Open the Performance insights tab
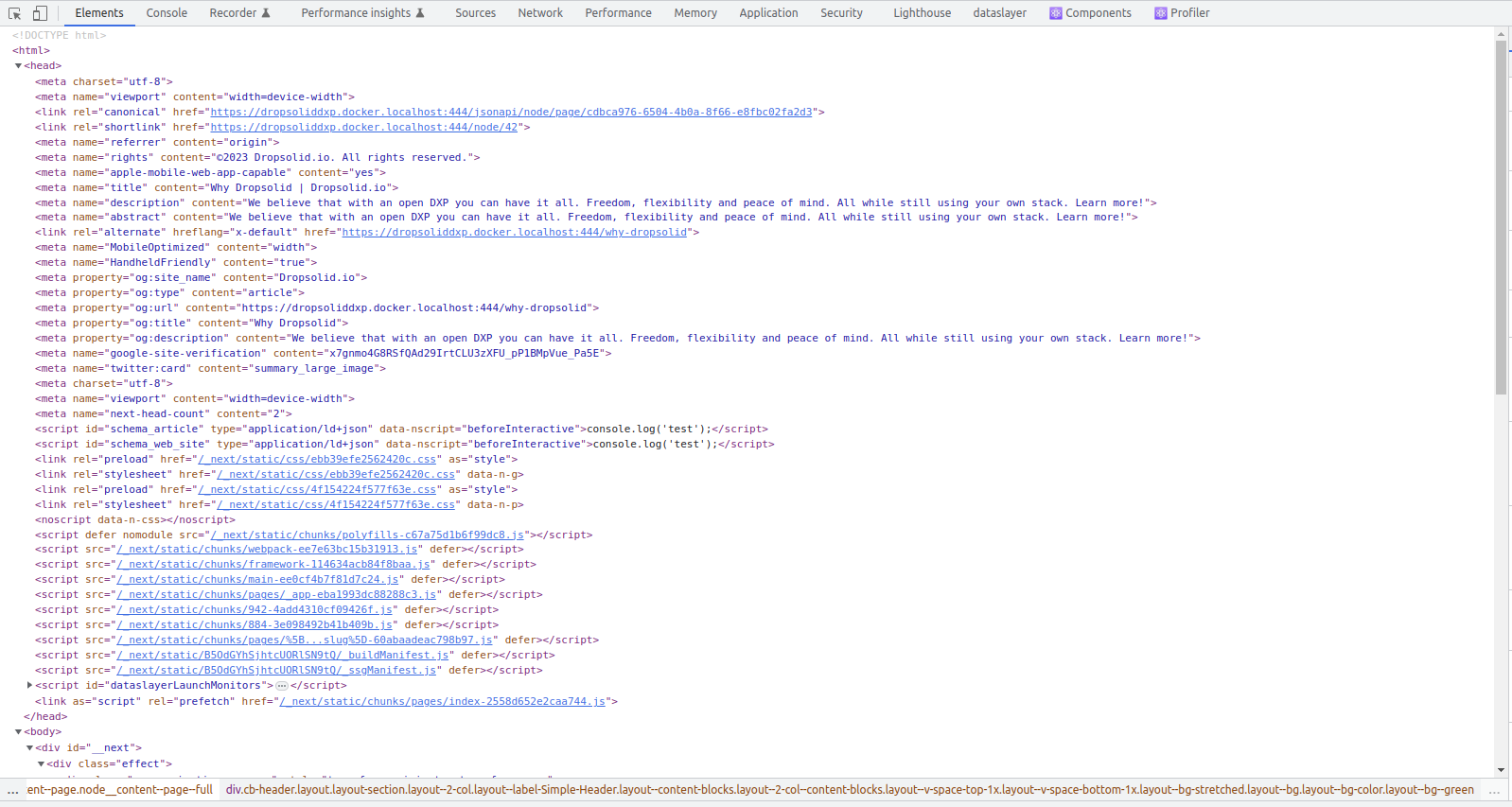1512x807 pixels. (x=362, y=13)
